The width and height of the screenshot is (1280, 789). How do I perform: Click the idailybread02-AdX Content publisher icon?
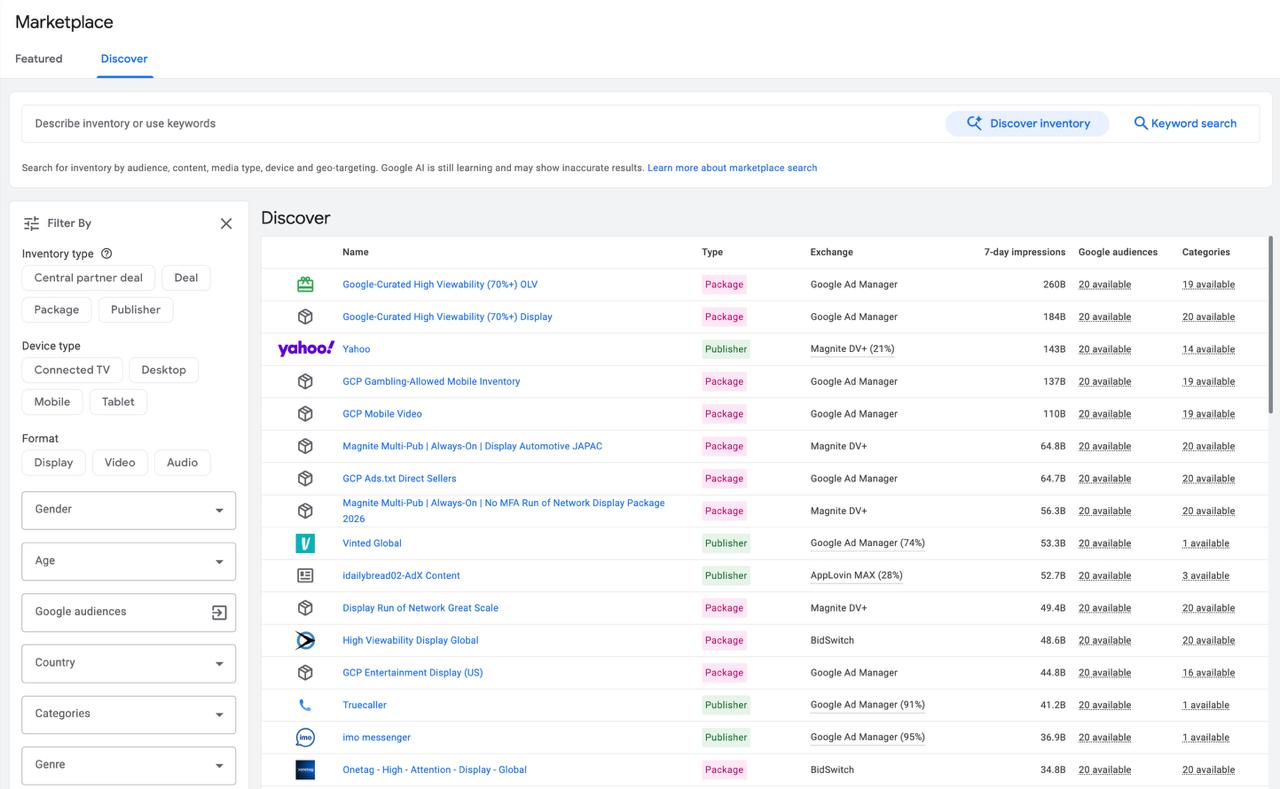306,576
